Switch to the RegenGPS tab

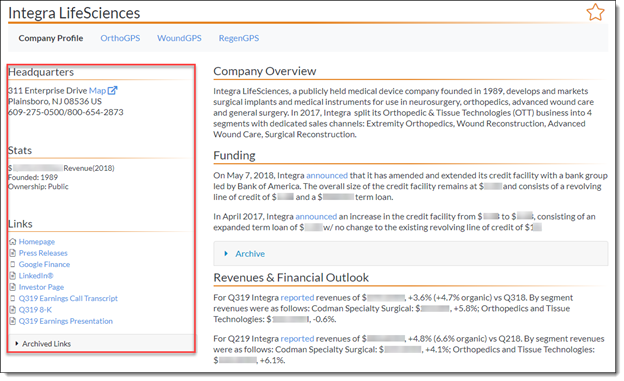pos(239,38)
